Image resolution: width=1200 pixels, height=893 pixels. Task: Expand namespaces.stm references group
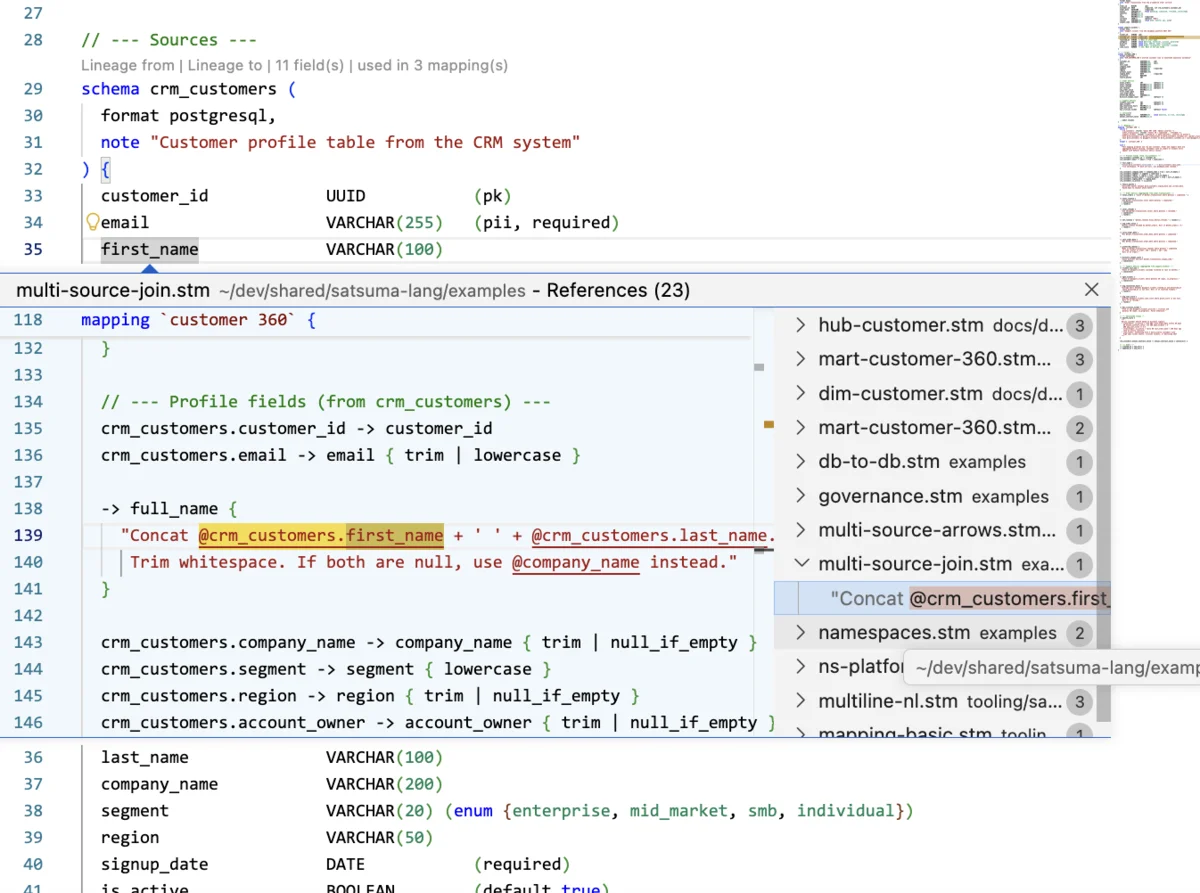point(800,632)
